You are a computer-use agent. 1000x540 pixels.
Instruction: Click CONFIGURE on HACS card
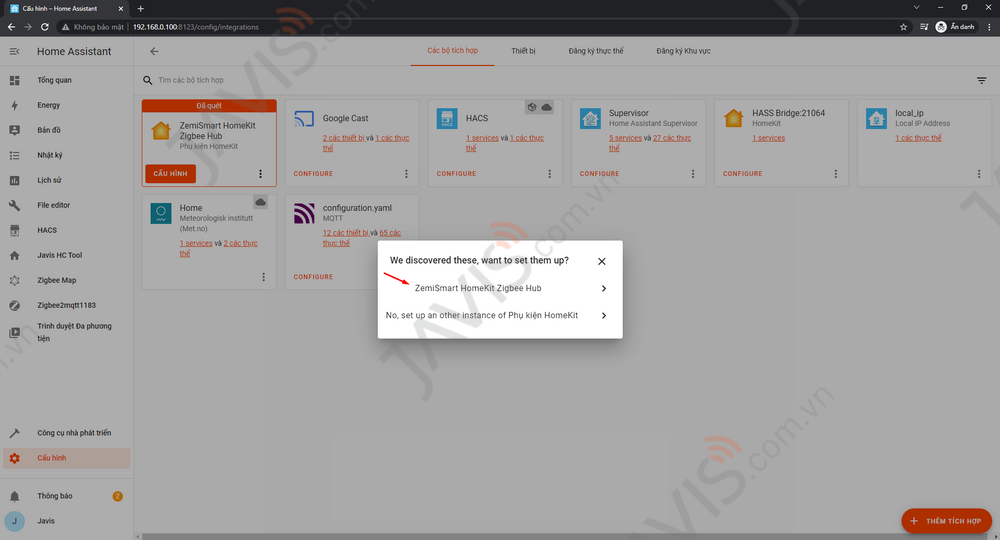point(456,173)
